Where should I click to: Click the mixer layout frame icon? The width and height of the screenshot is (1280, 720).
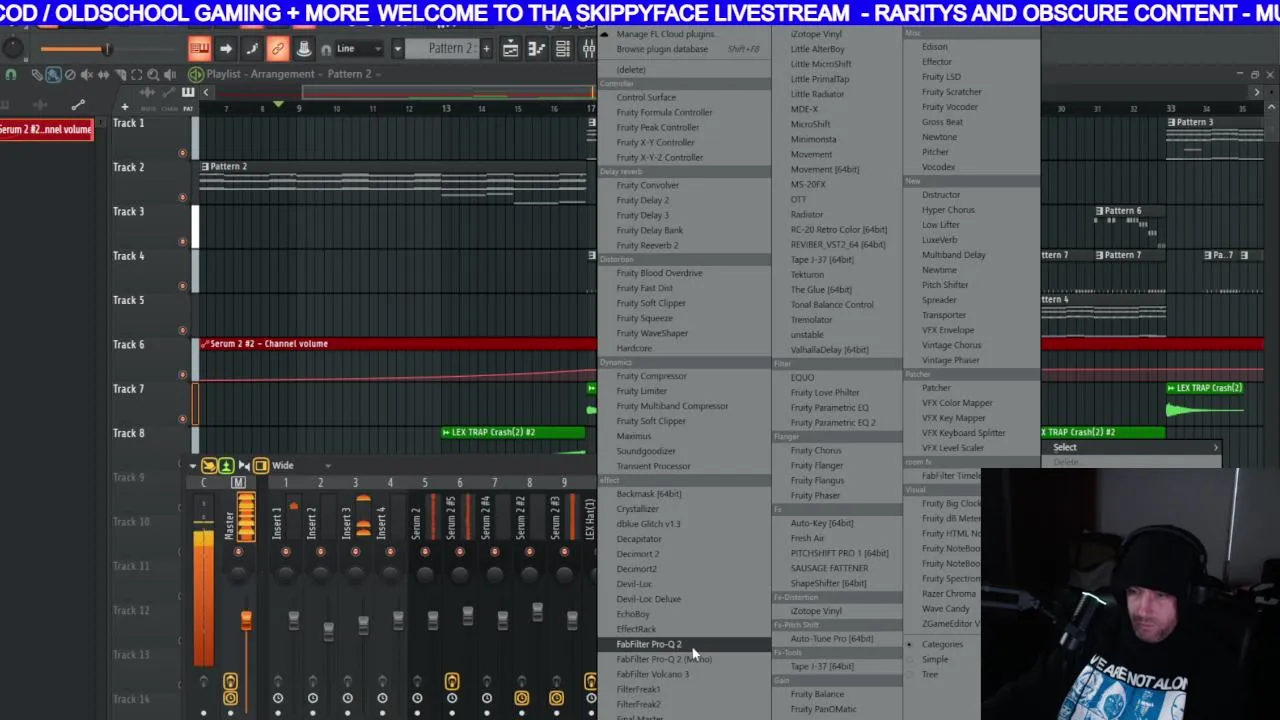[x=260, y=466]
